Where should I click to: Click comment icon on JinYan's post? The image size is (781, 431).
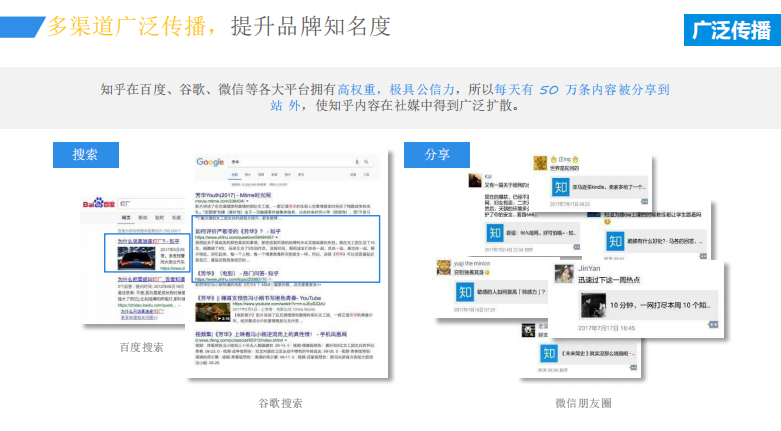(713, 324)
